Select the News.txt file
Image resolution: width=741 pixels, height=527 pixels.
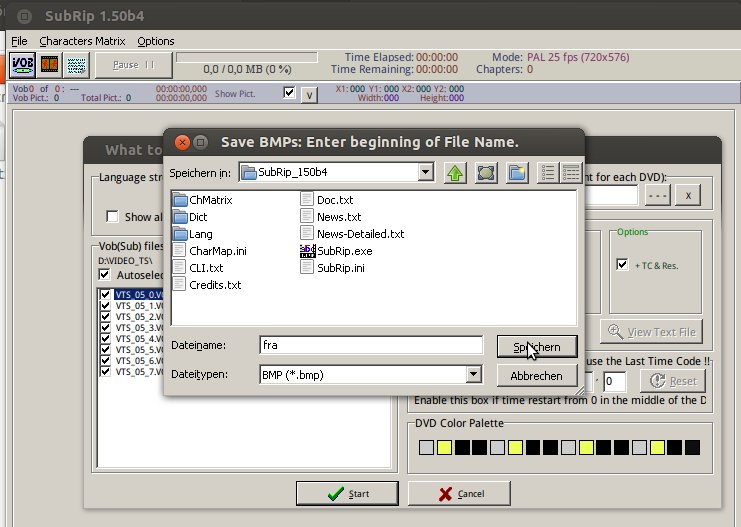coord(331,217)
